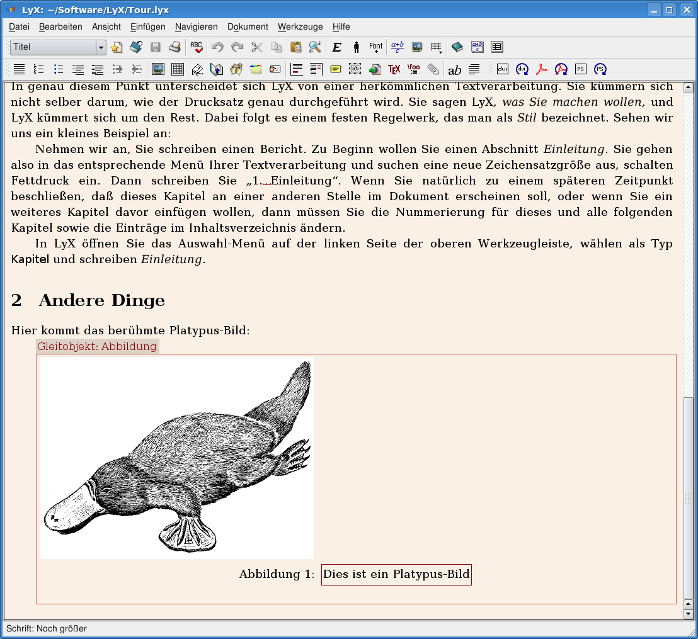This screenshot has height=639, width=698.
Task: Open the Dokument menu
Action: [x=248, y=27]
